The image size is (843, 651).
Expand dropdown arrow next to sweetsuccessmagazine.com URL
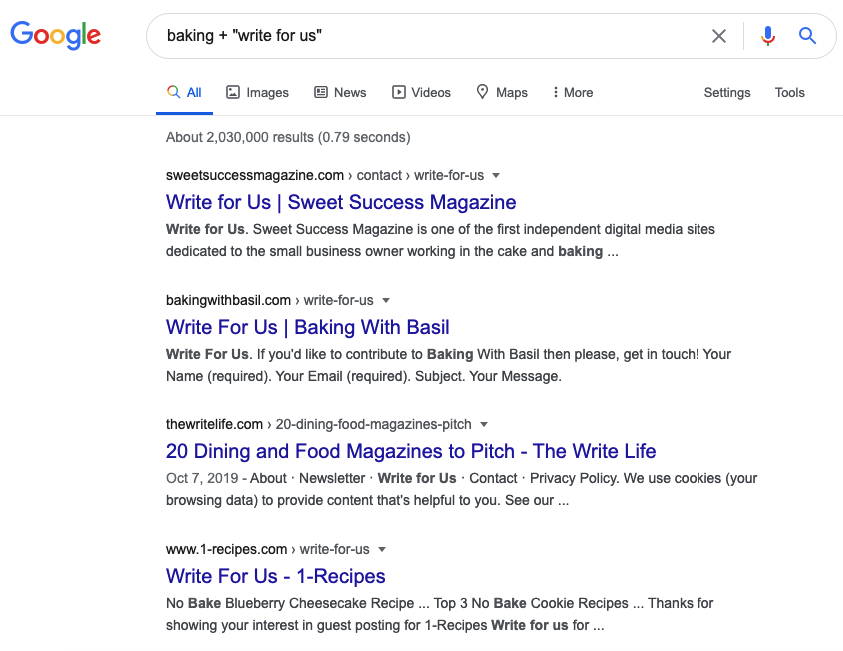pos(496,176)
